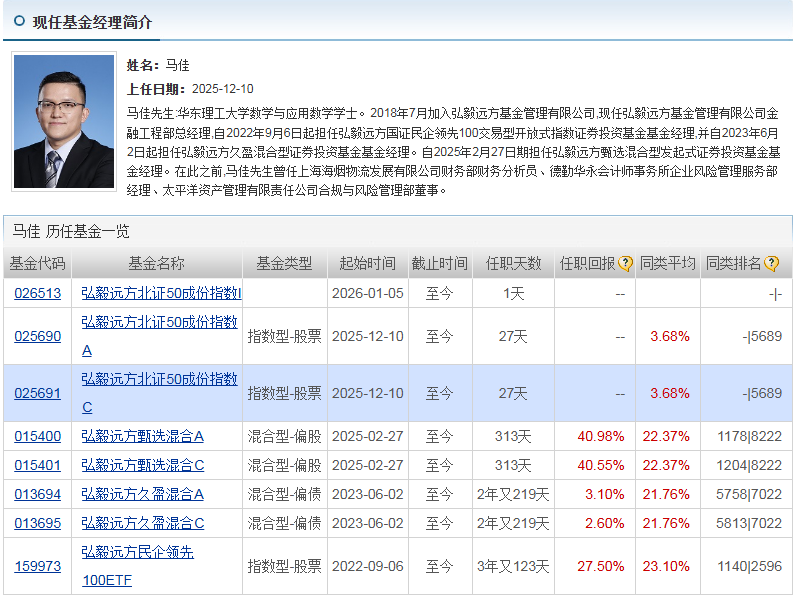Click the 起始时间 column header
The width and height of the screenshot is (793, 604).
click(x=368, y=264)
